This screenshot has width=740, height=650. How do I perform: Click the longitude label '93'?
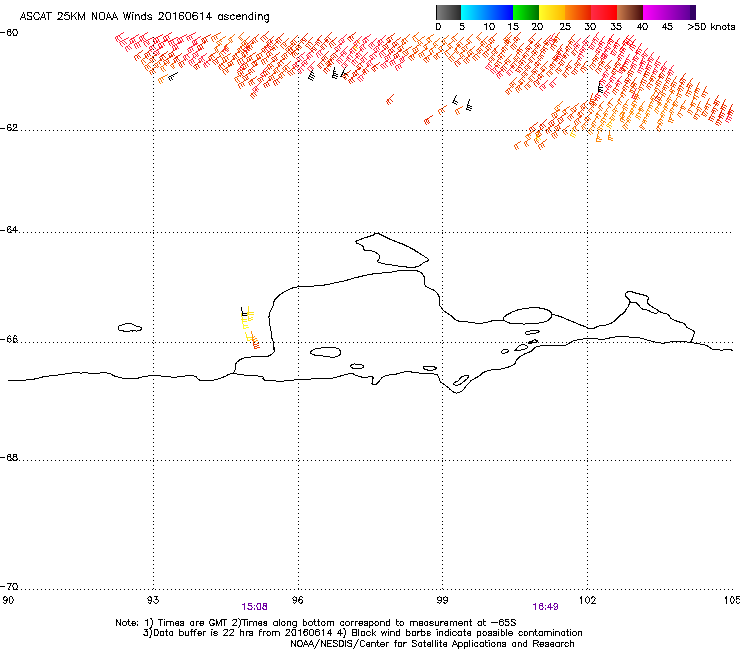click(153, 600)
